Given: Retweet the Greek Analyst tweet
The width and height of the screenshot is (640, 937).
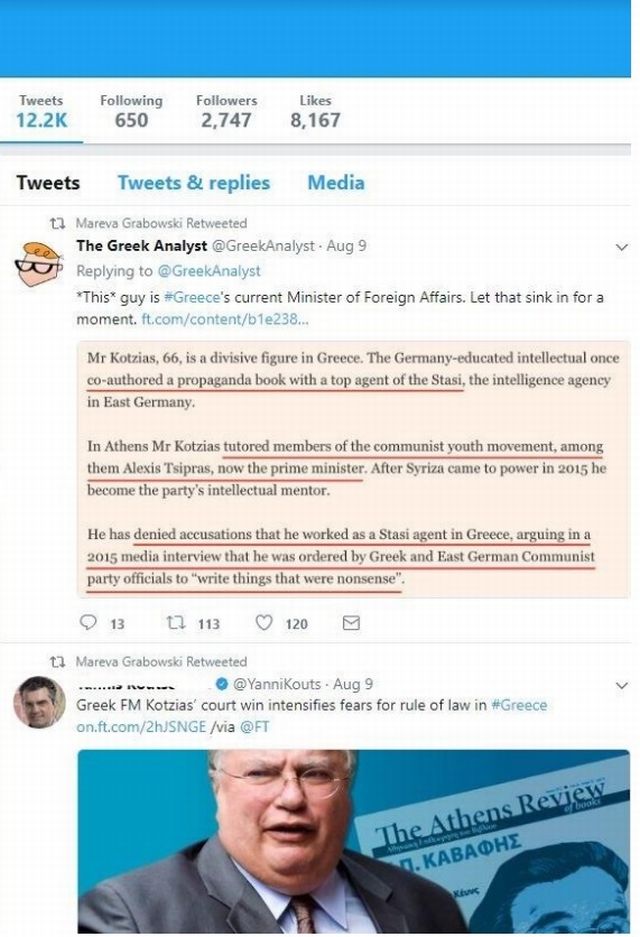Looking at the screenshot, I should coord(175,623).
